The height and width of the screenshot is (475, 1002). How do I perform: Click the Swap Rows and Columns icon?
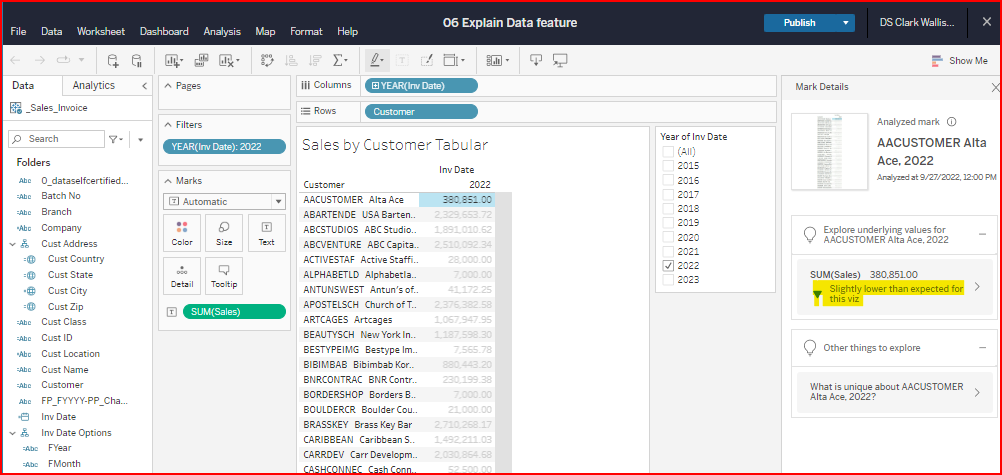point(267,60)
